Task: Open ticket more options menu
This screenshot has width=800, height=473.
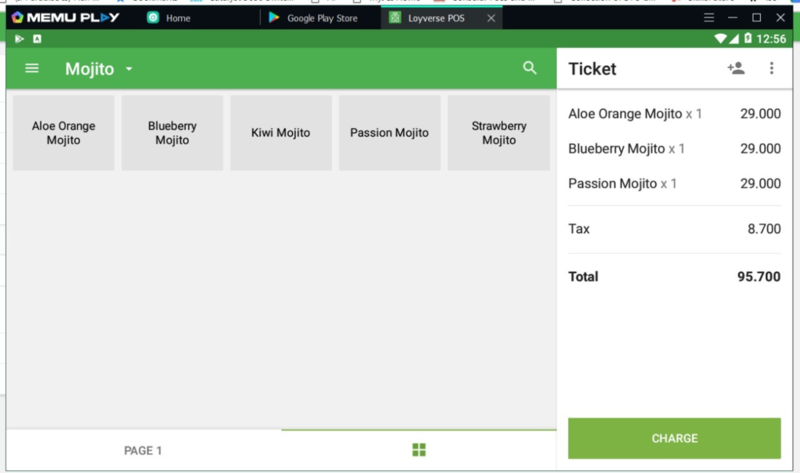Action: coord(771,68)
